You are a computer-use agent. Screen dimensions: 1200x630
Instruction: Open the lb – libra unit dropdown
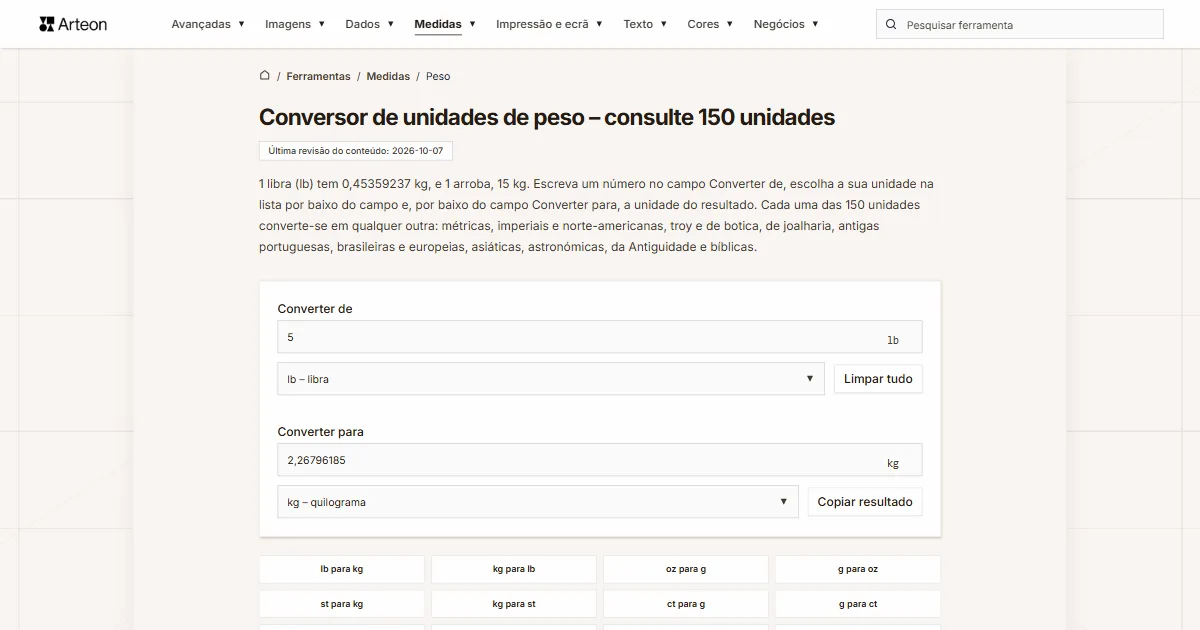(x=551, y=379)
